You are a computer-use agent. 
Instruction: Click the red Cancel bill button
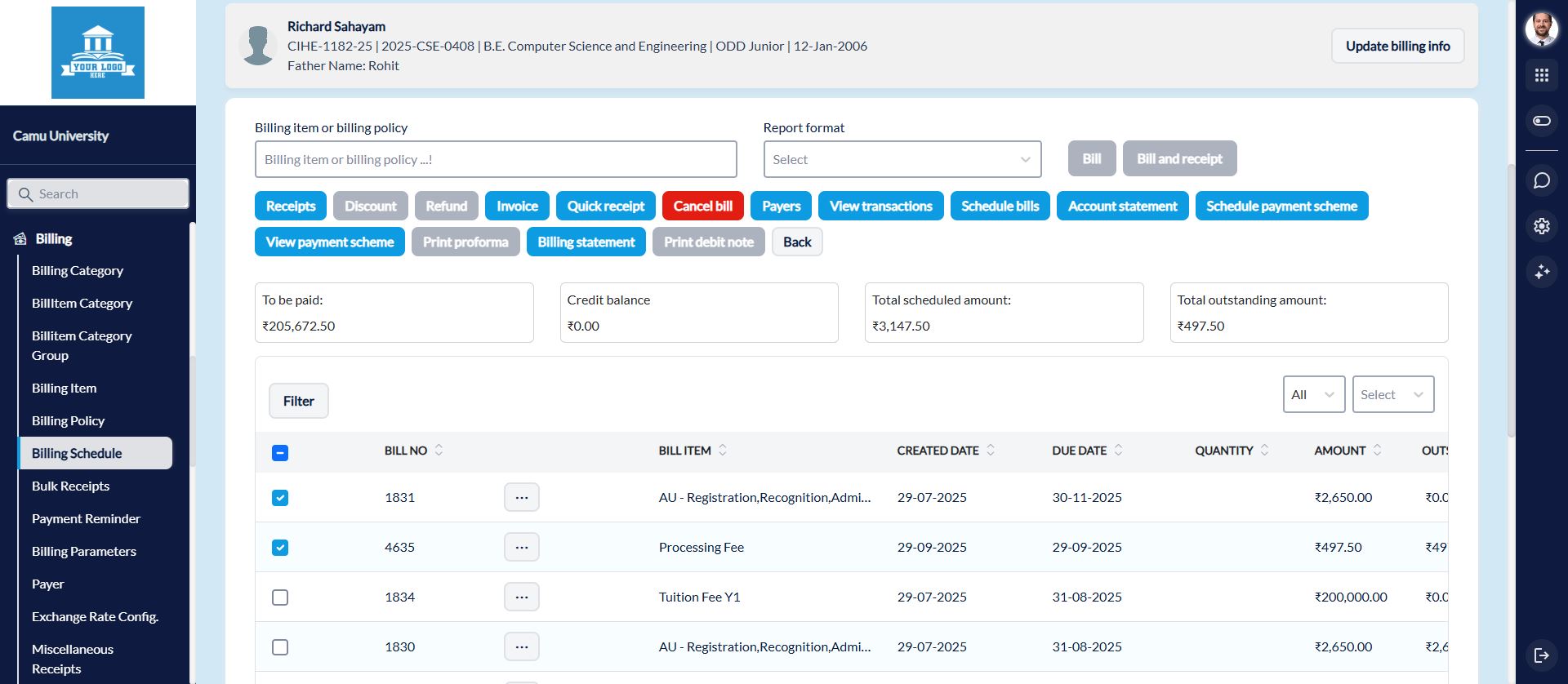pyautogui.click(x=703, y=206)
